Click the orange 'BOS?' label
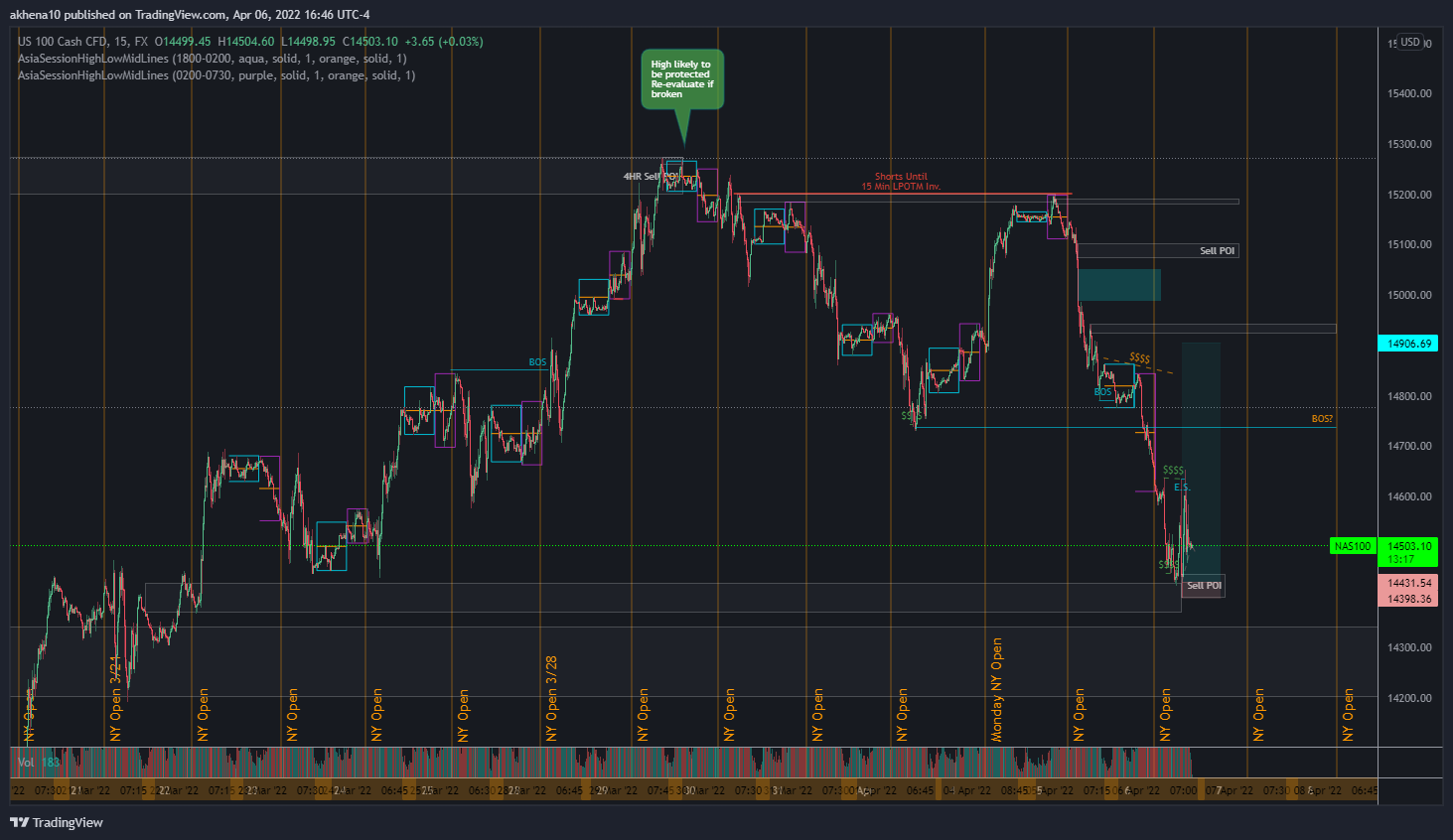 [x=1322, y=419]
